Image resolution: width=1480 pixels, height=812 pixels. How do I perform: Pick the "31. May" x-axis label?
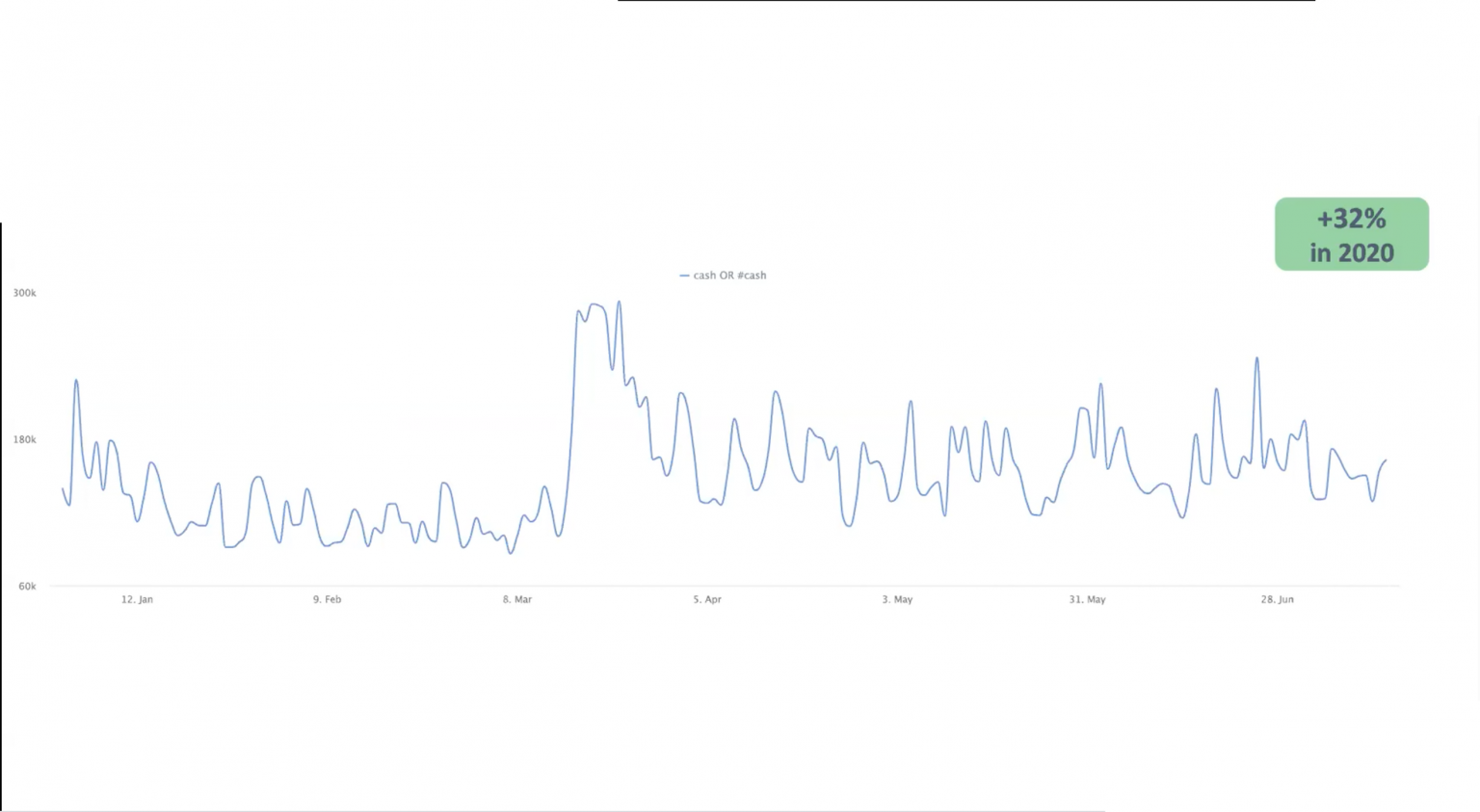1087,599
